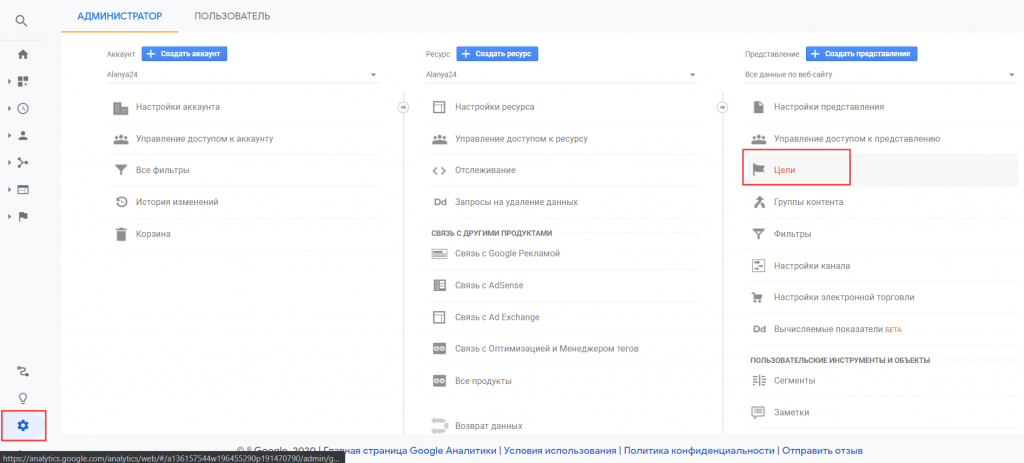Go to Home icon in sidebar
Viewport: 1024px width, 463px height.
click(22, 55)
